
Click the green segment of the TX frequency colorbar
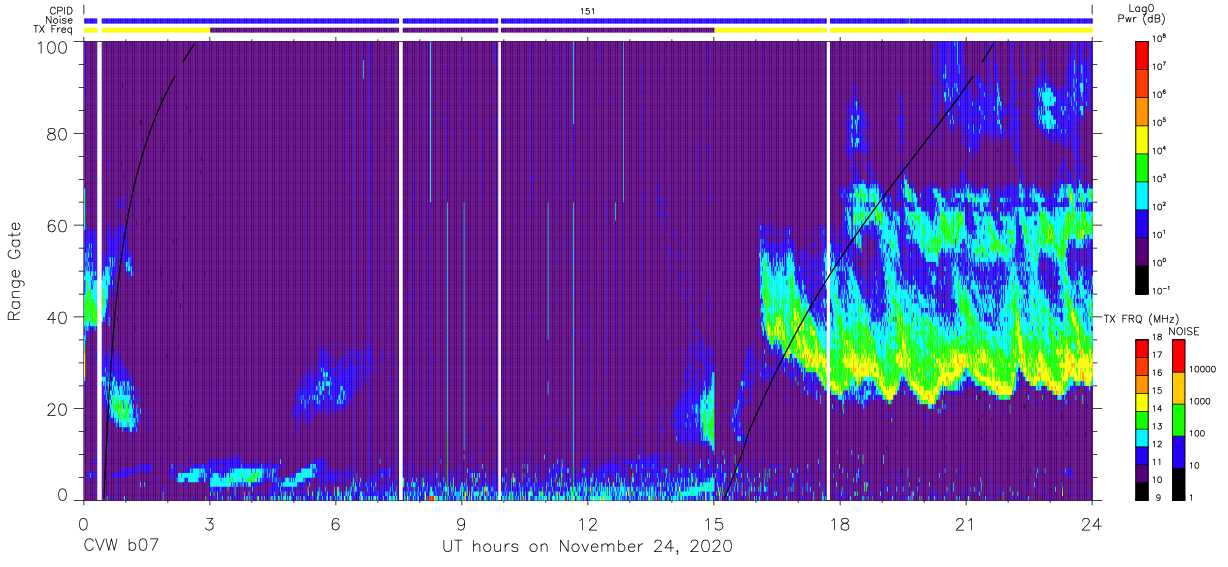tap(1143, 419)
